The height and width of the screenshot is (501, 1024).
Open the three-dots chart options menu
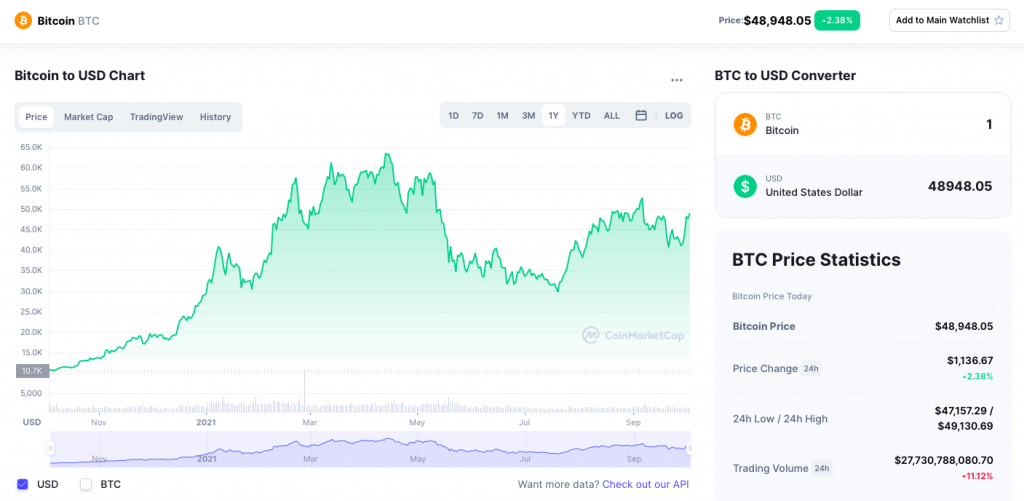pos(677,80)
